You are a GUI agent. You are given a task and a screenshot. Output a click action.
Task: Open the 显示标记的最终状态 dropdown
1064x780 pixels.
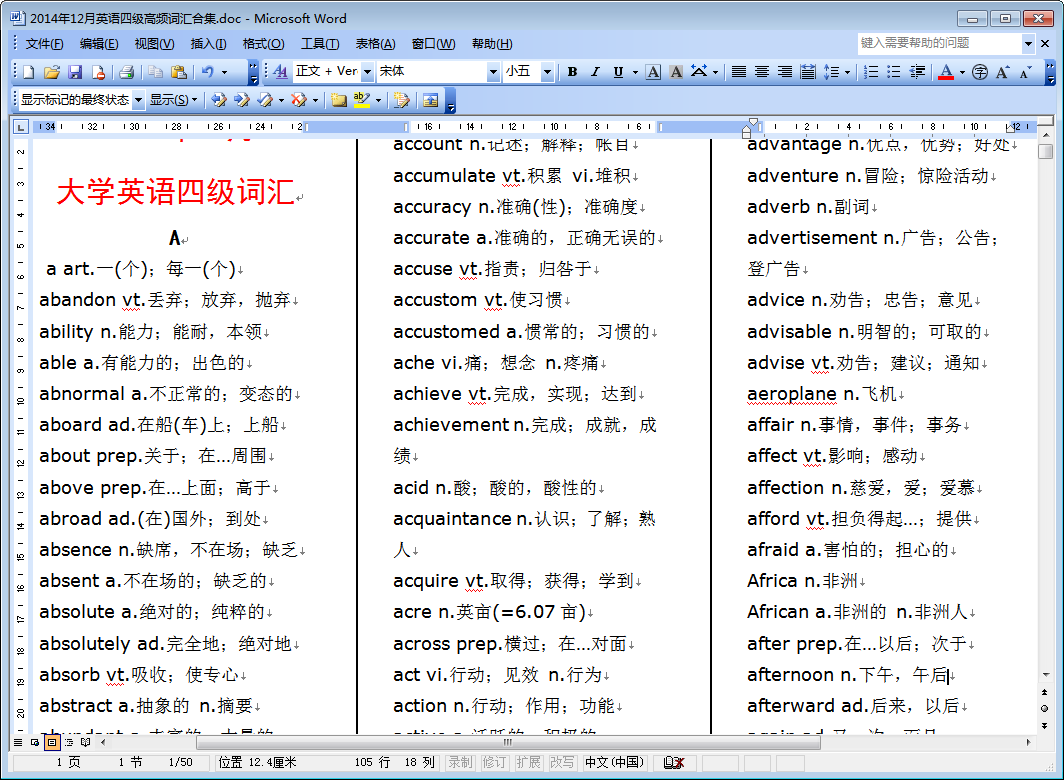tap(138, 100)
